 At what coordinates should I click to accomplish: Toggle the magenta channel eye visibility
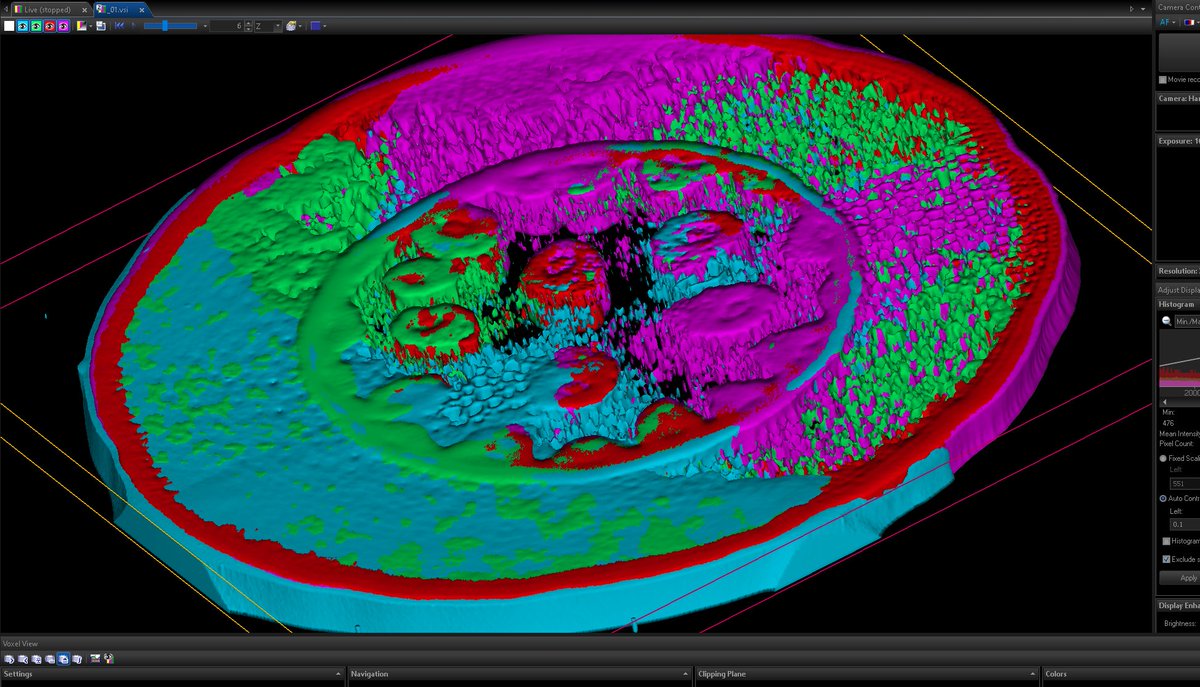pos(63,26)
